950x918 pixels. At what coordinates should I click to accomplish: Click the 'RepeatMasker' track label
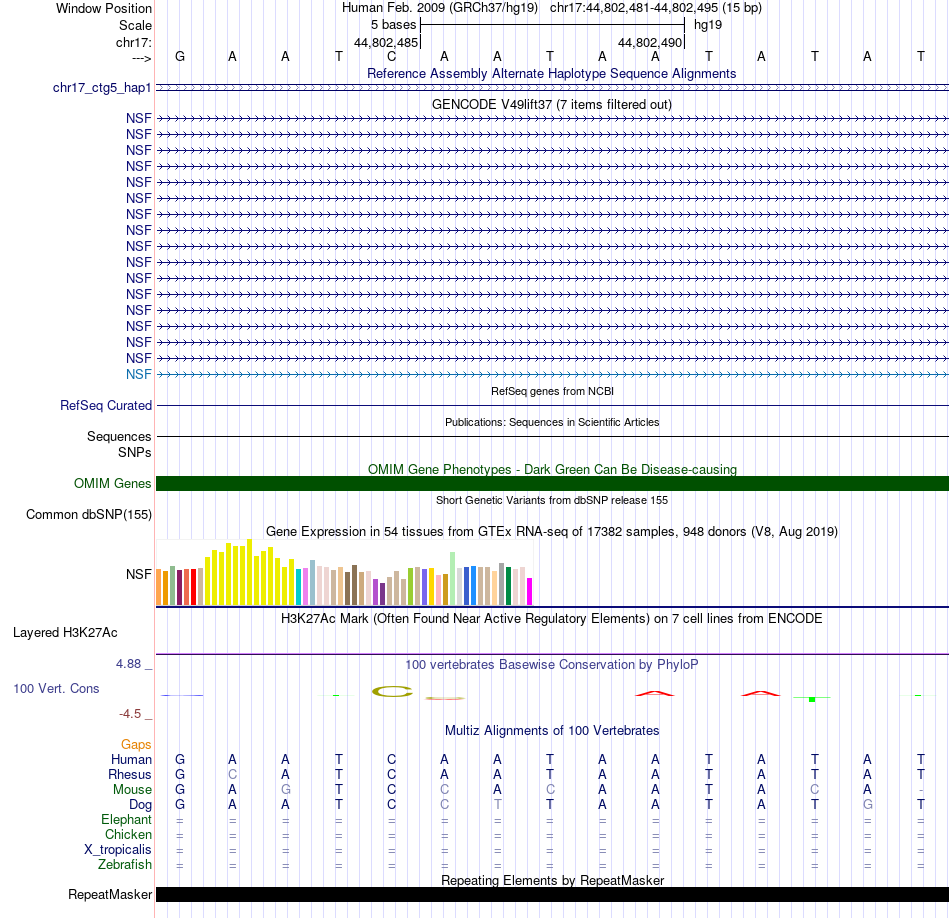pos(110,894)
